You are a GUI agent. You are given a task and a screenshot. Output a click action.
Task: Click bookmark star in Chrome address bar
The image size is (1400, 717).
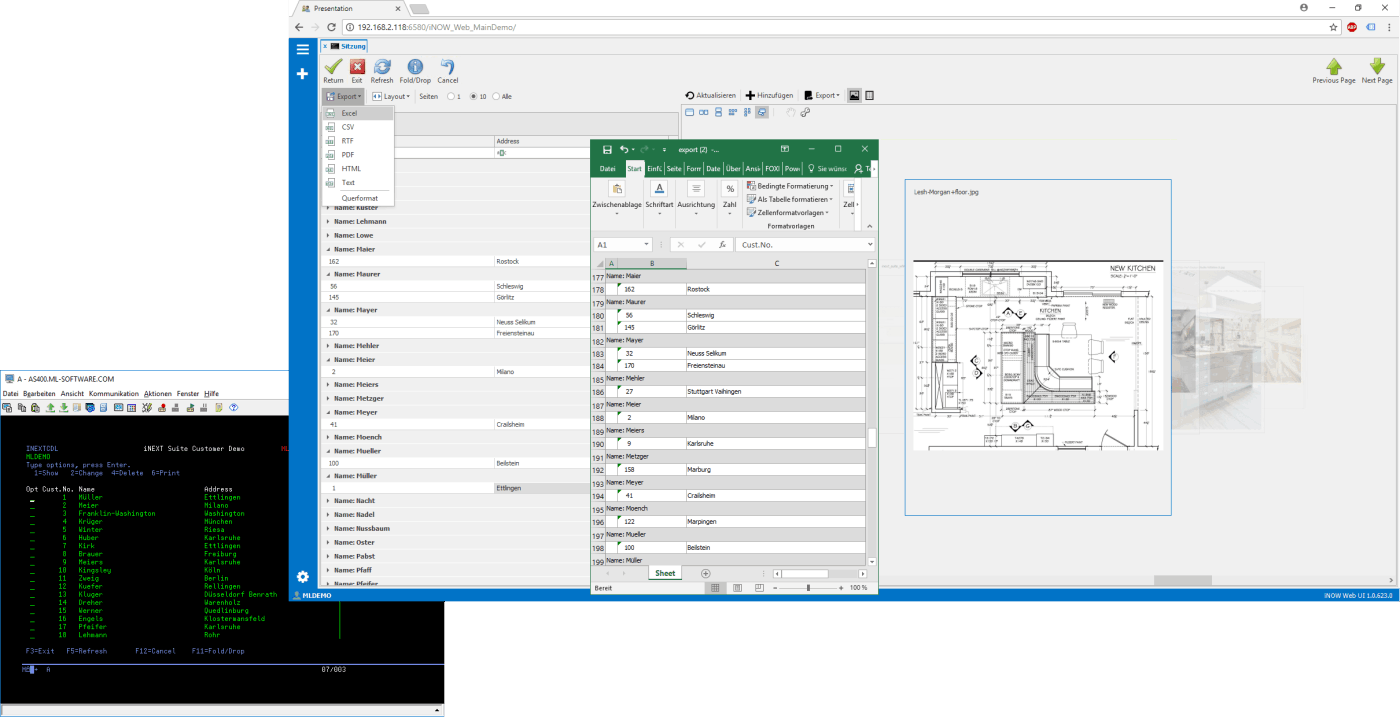click(x=1334, y=27)
